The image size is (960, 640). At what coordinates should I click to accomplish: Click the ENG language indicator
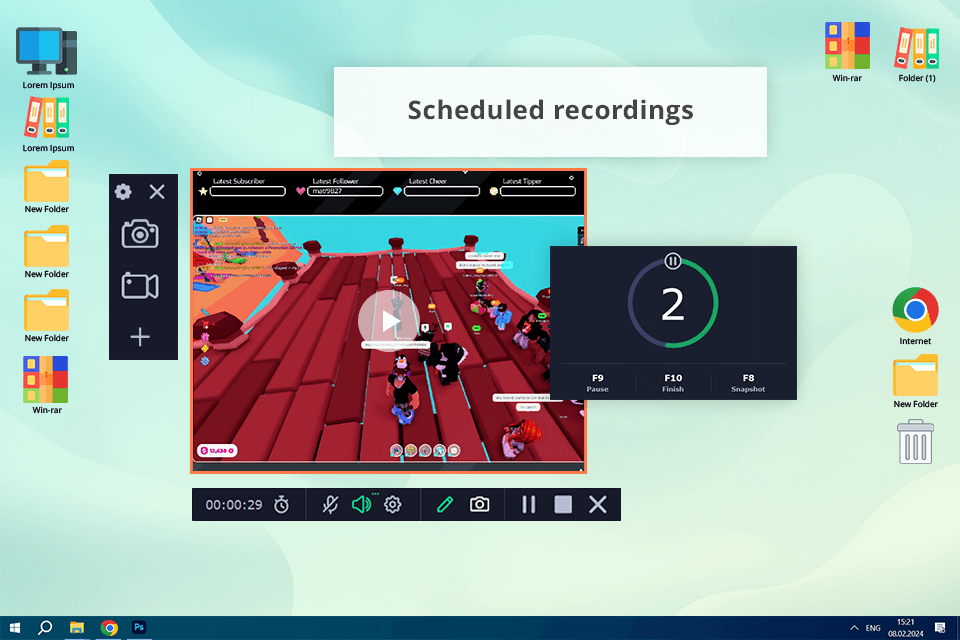coord(873,628)
